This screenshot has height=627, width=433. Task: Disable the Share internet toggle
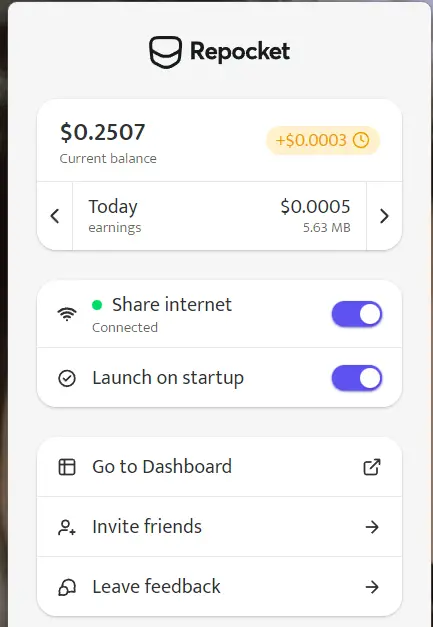[x=357, y=314]
